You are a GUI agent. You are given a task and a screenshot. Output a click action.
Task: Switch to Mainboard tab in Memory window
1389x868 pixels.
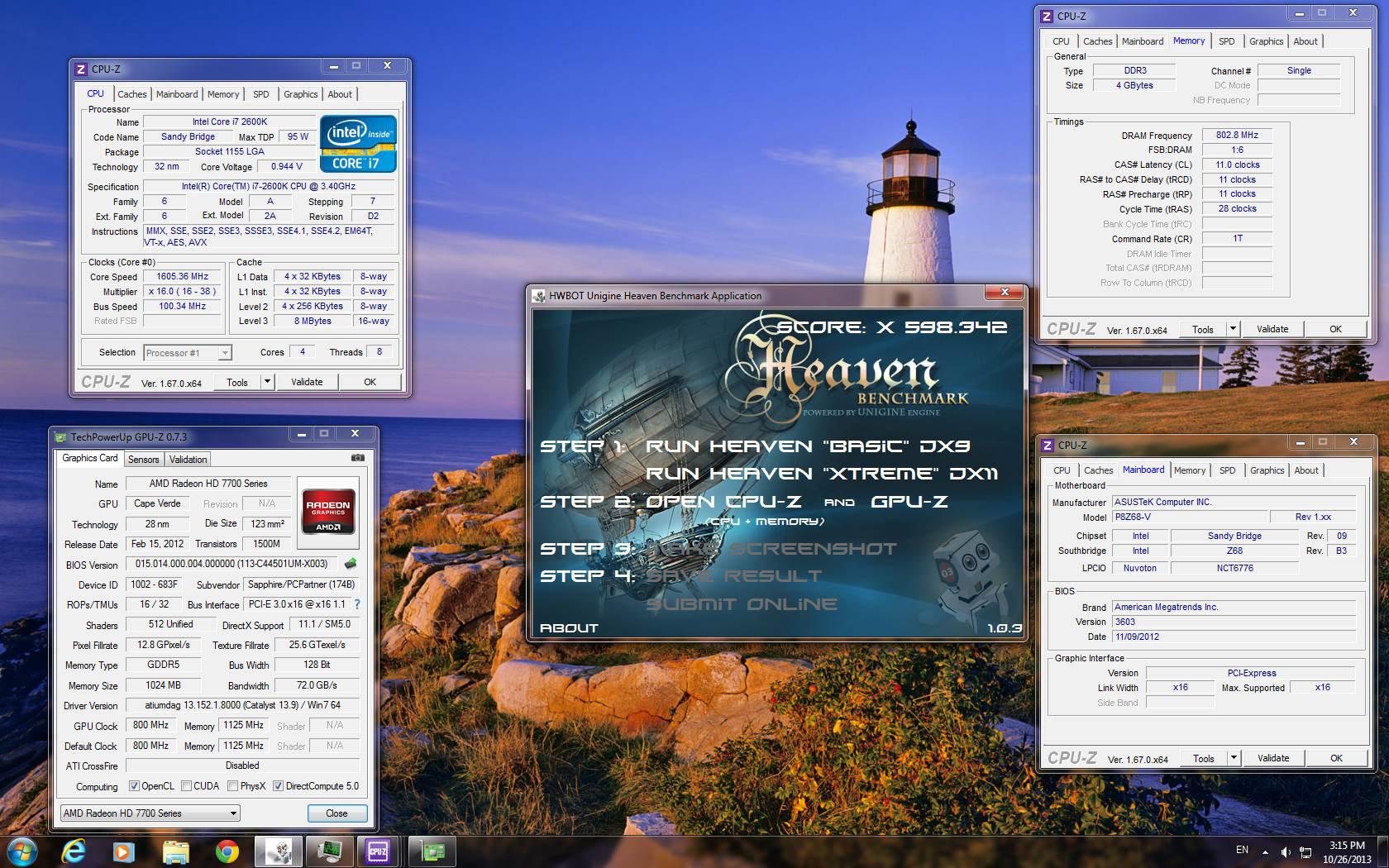click(1143, 41)
